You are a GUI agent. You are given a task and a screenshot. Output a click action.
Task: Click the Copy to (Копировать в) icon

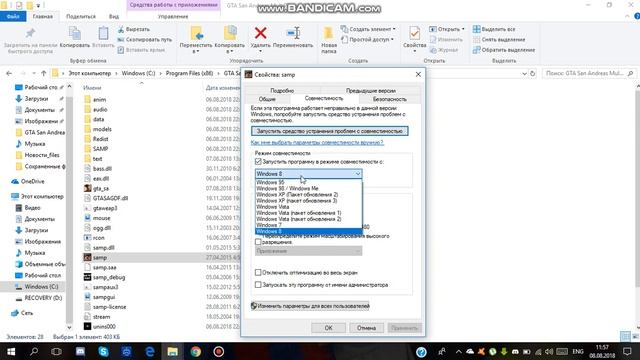click(x=230, y=33)
